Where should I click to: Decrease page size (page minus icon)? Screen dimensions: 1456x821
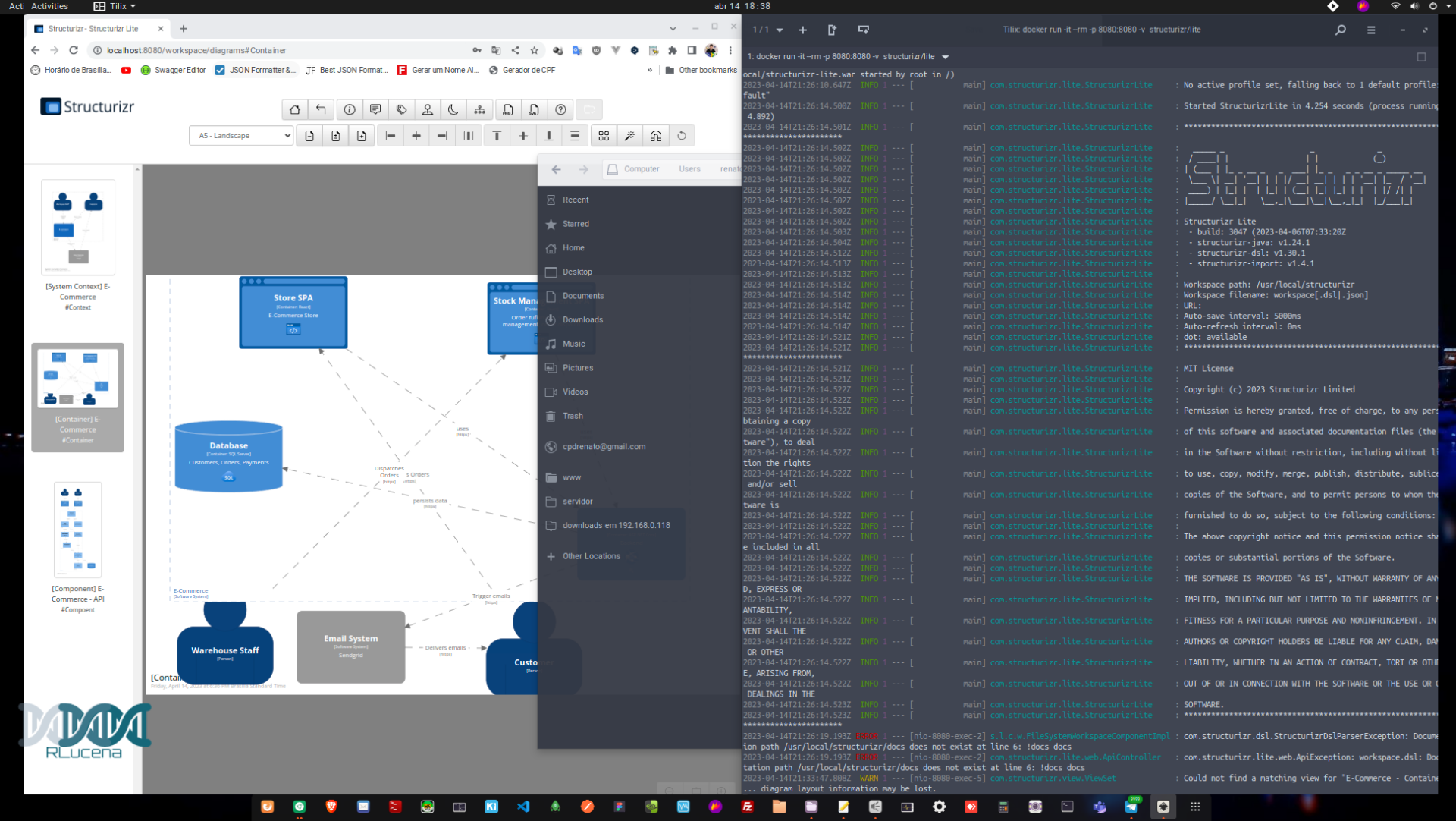[x=309, y=136]
